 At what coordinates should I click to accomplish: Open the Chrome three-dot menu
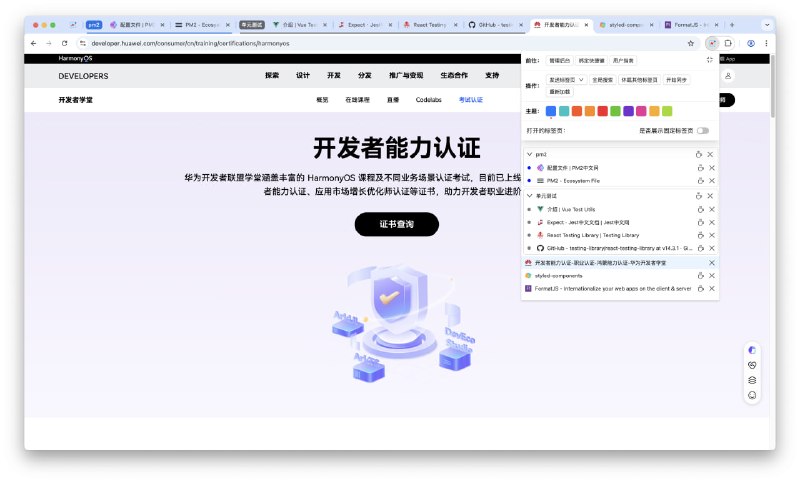tap(766, 43)
